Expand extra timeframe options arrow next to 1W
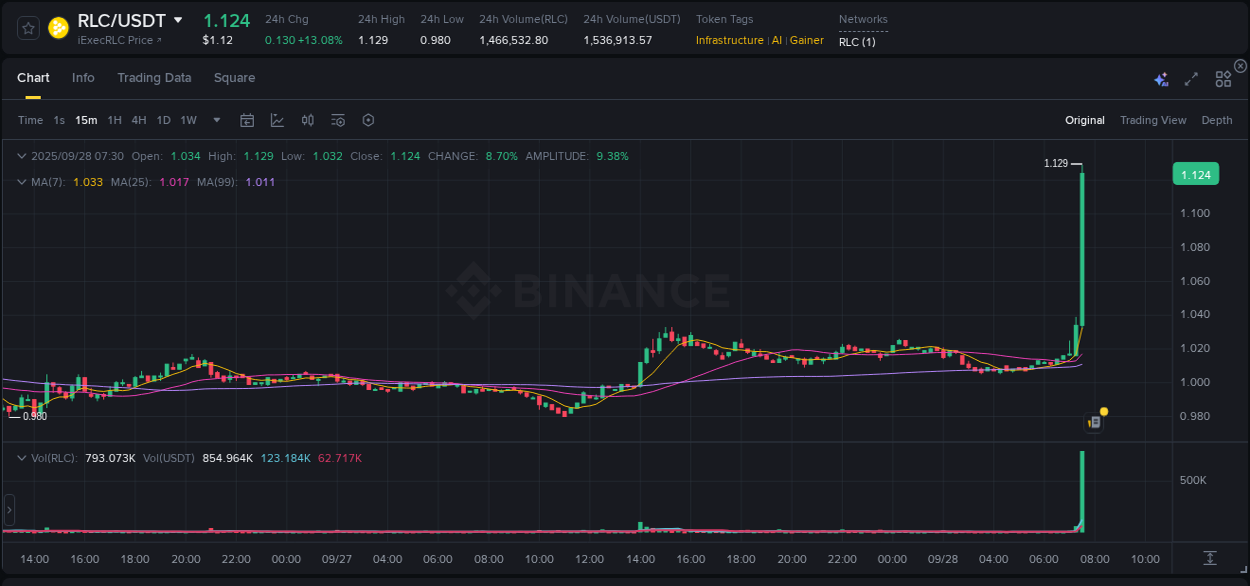The width and height of the screenshot is (1250, 586). pyautogui.click(x=215, y=119)
